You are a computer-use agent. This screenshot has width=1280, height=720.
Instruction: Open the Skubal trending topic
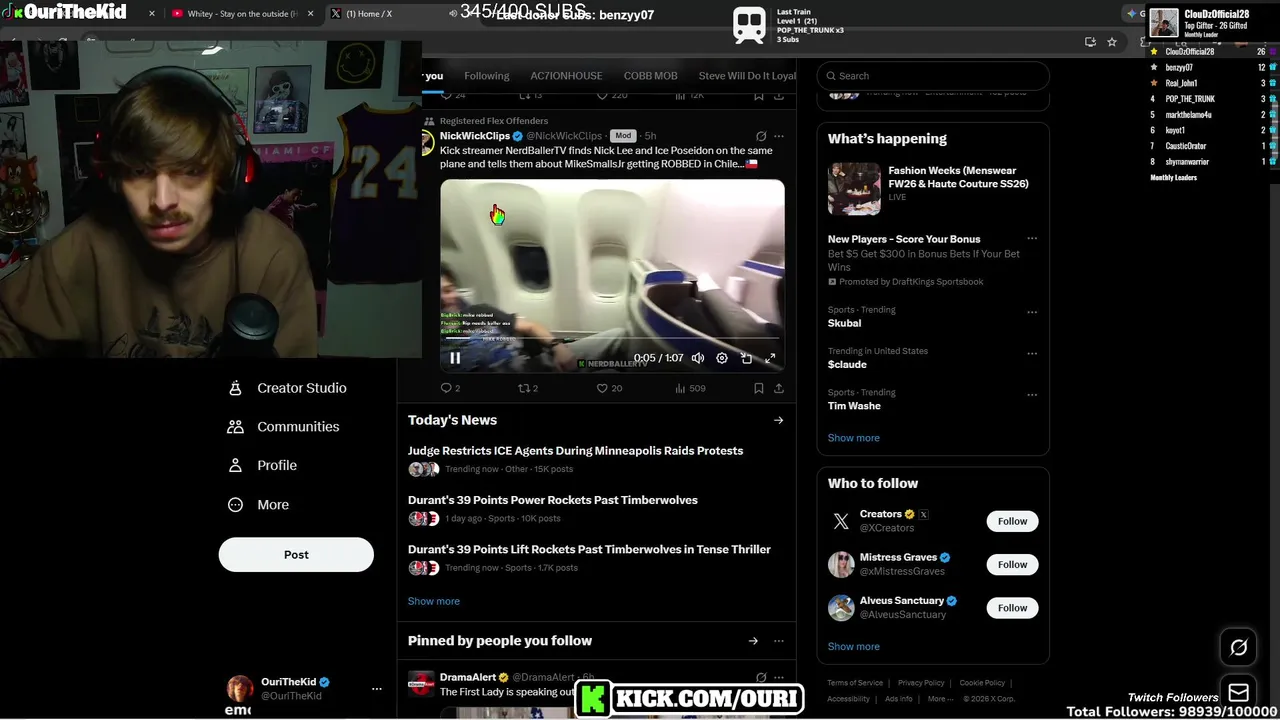coord(844,323)
